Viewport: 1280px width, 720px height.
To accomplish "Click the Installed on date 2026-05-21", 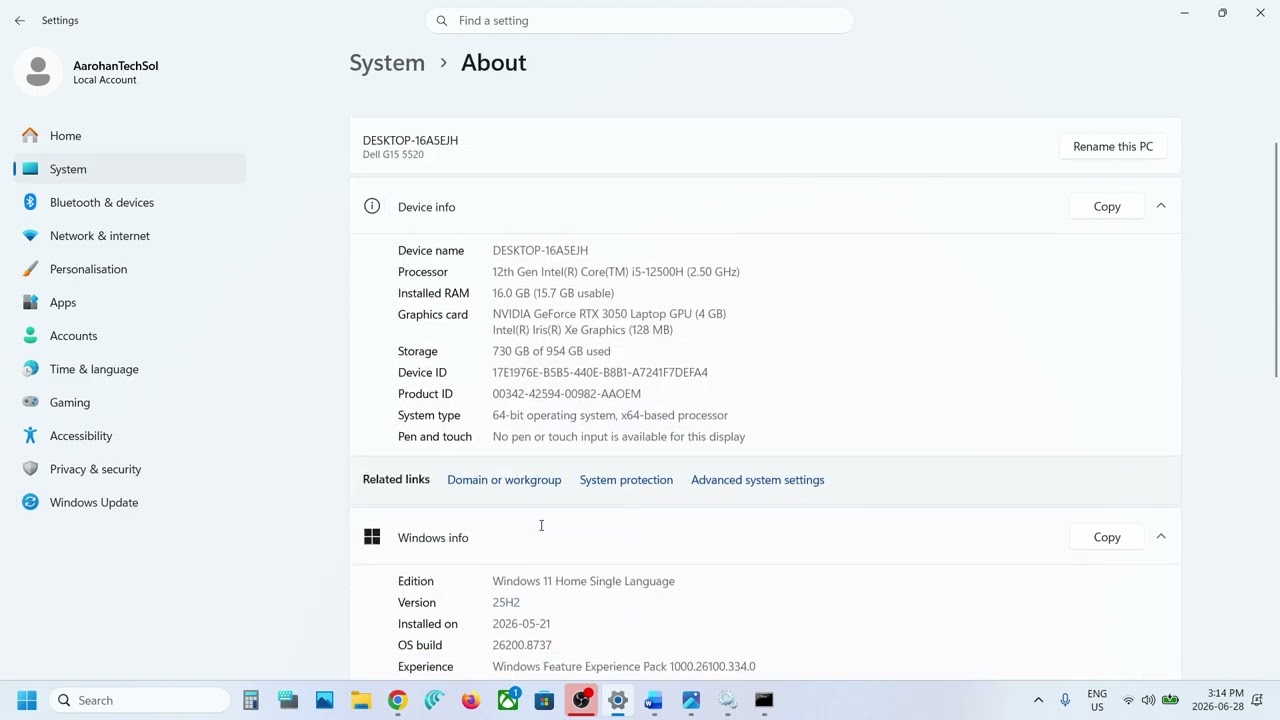I will tap(521, 624).
